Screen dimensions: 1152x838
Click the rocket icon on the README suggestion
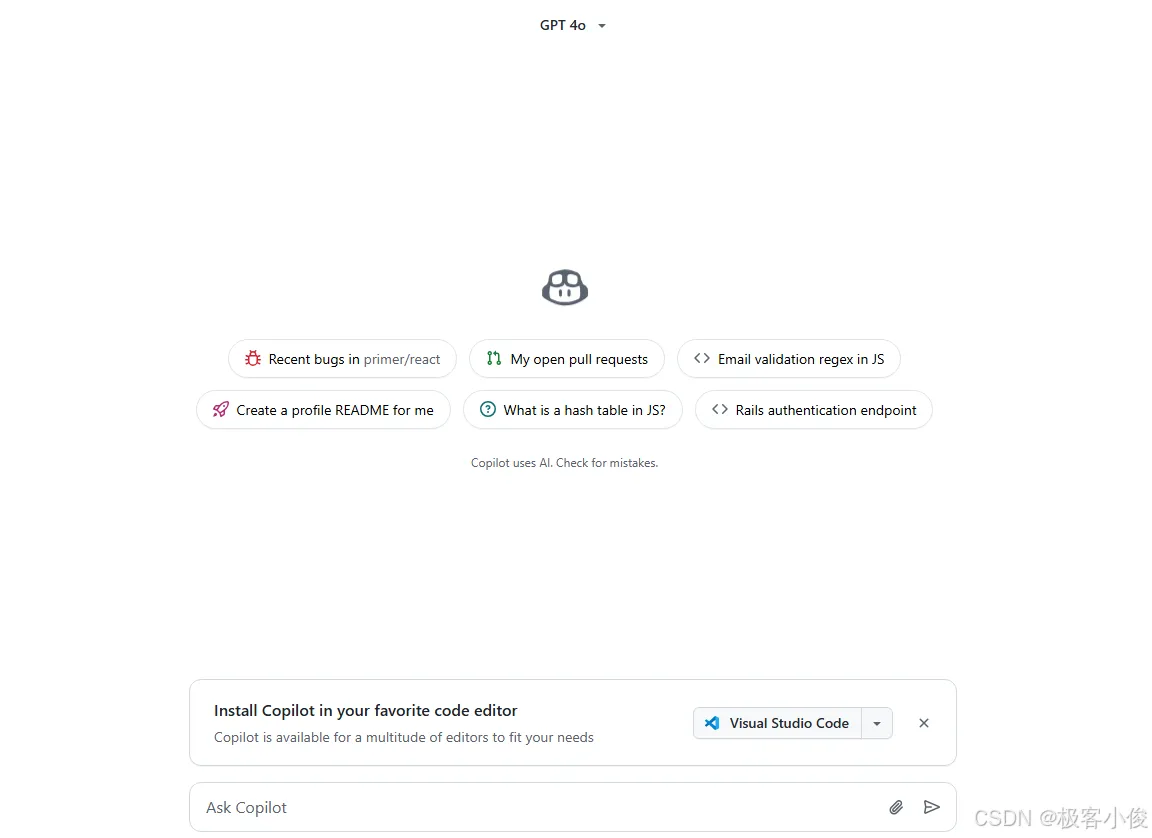click(220, 409)
